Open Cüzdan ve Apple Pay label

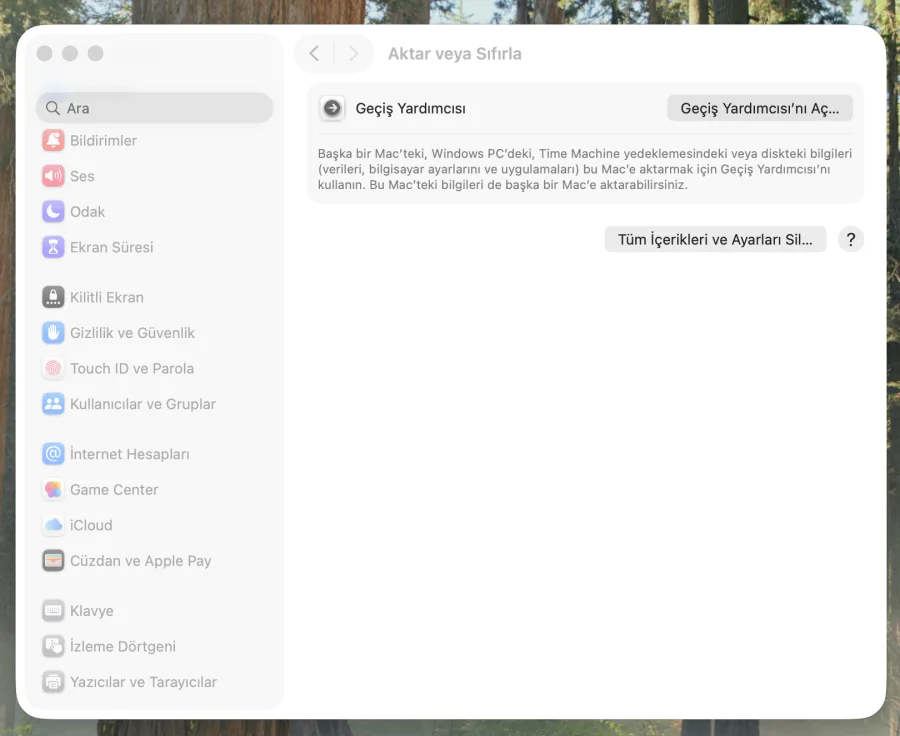tap(141, 561)
